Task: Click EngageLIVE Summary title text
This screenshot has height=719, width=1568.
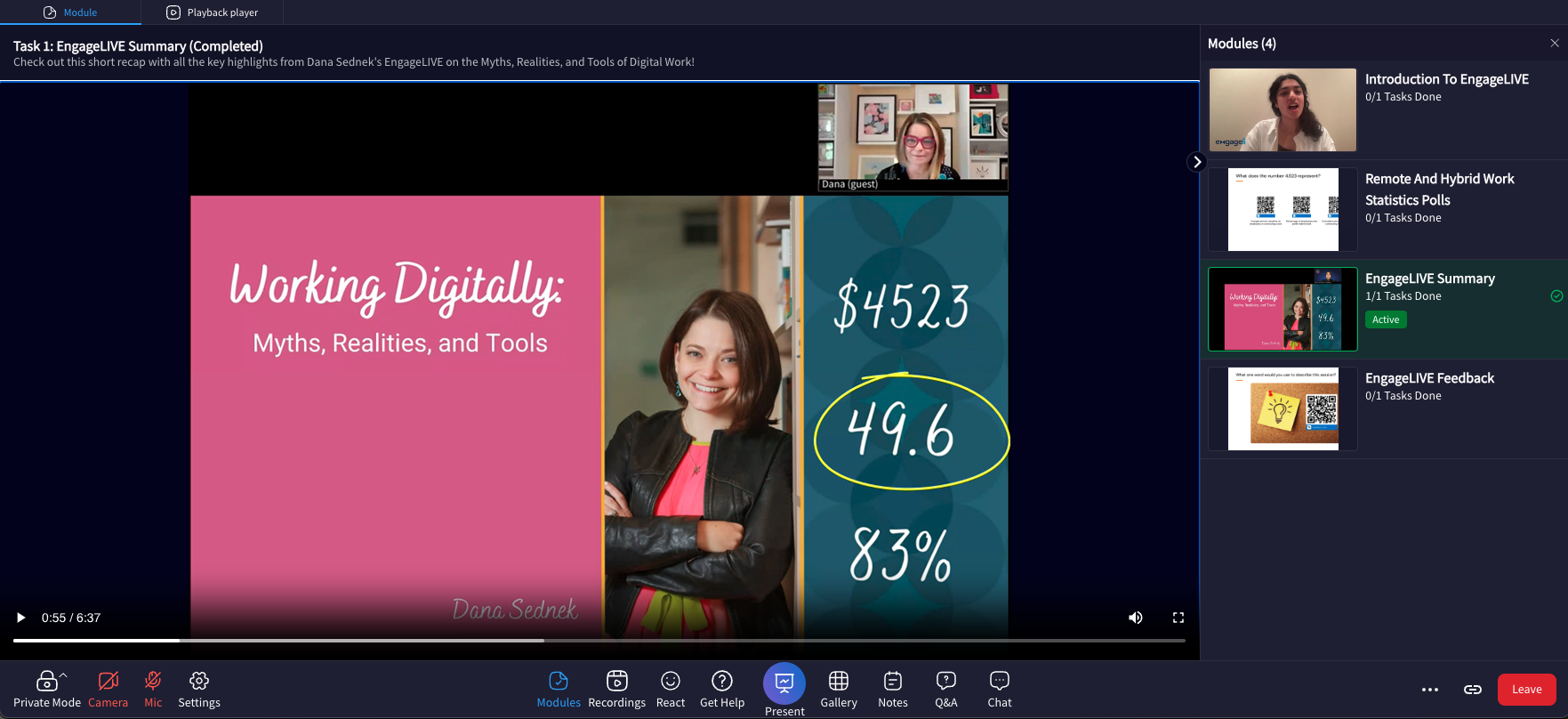Action: coord(1430,279)
